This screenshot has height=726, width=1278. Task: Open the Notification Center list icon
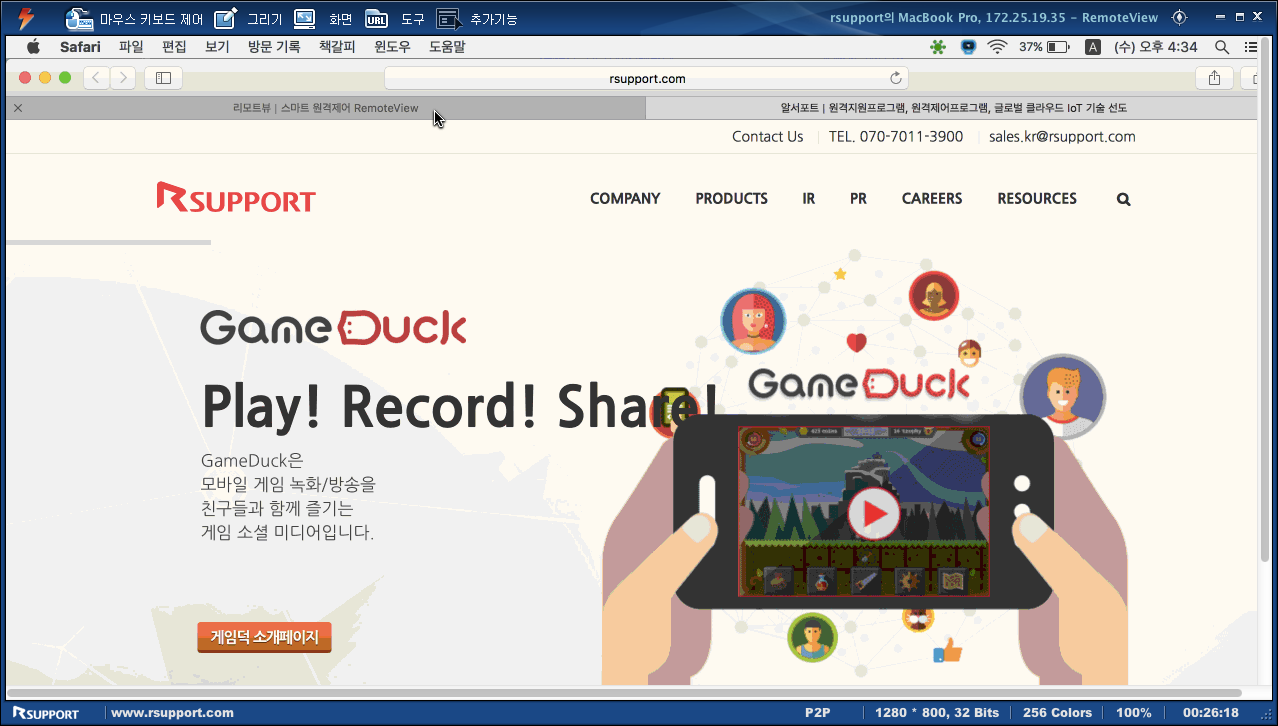click(x=1250, y=47)
